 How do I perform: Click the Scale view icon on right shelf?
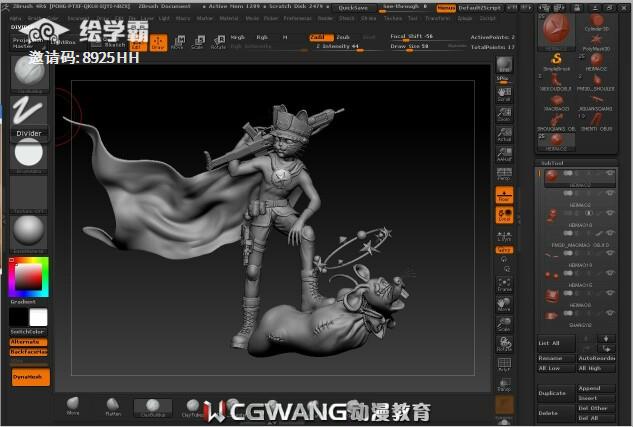504,324
